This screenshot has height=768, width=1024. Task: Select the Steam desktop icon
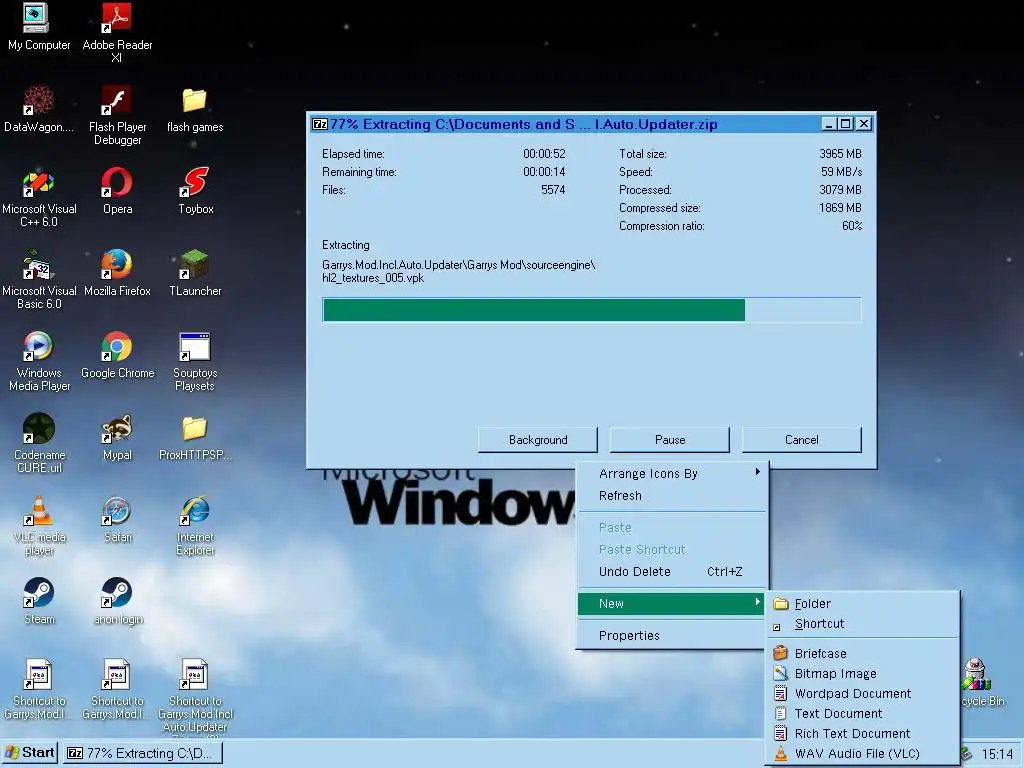[38, 600]
